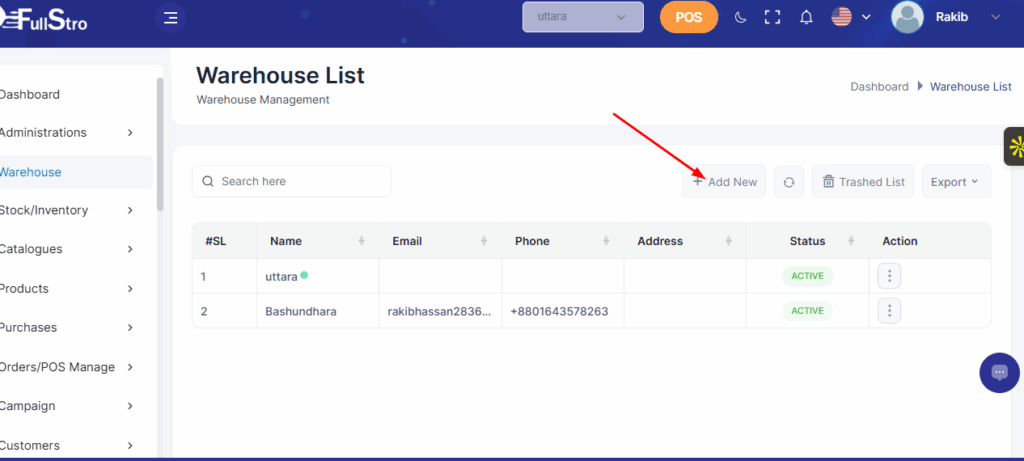
Task: Click the refresh list icon button
Action: (x=789, y=182)
